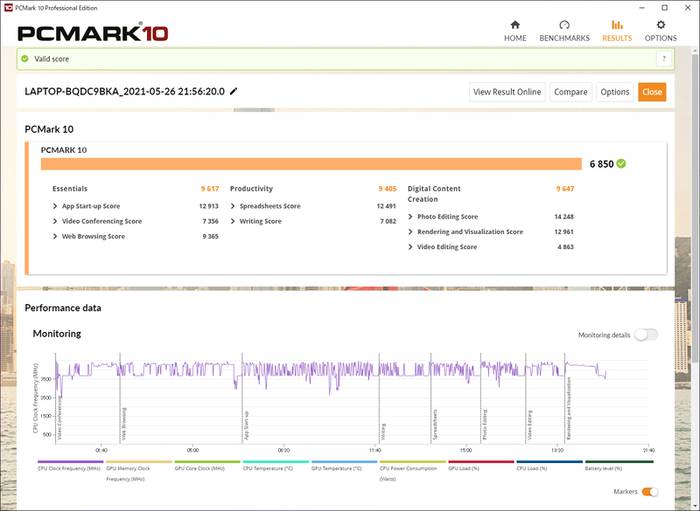Toggle CPU Power Consumption legend series
700x511 pixels.
click(x=412, y=472)
